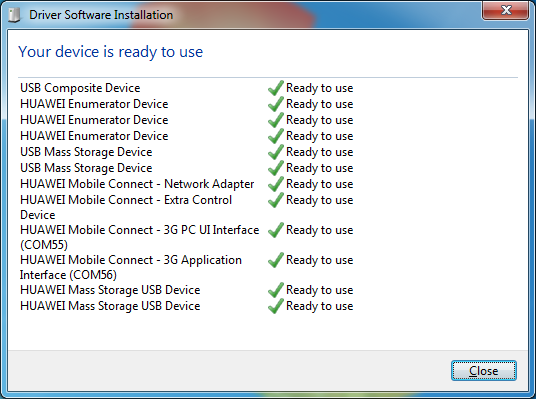Click "Ready to use" status for COM56 interface
The height and width of the screenshot is (399, 536).
point(320,260)
